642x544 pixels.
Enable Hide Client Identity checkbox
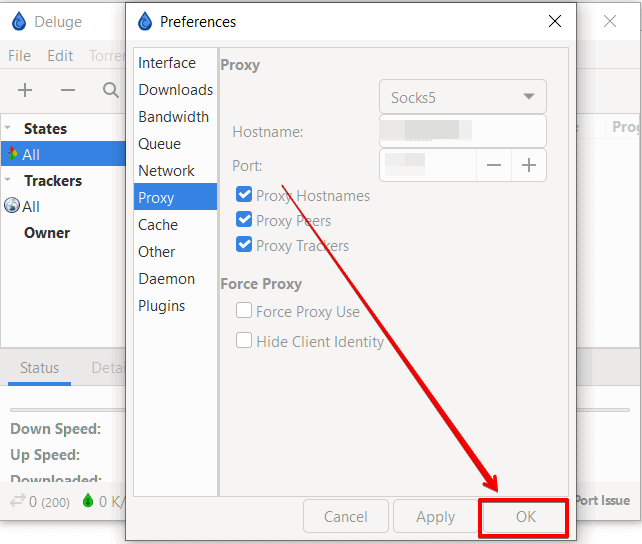244,340
